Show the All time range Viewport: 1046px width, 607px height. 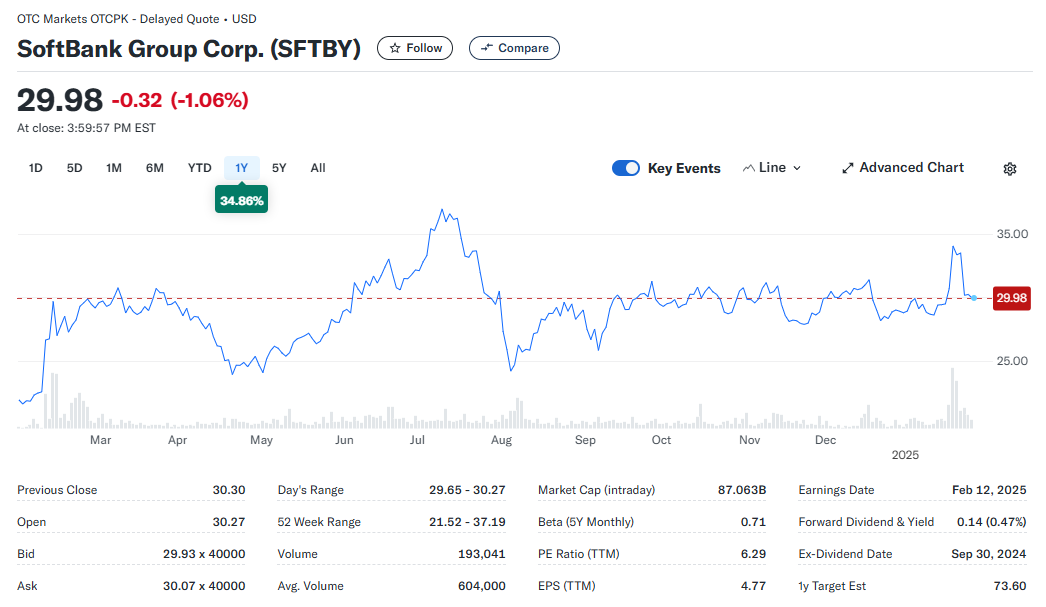pos(318,168)
